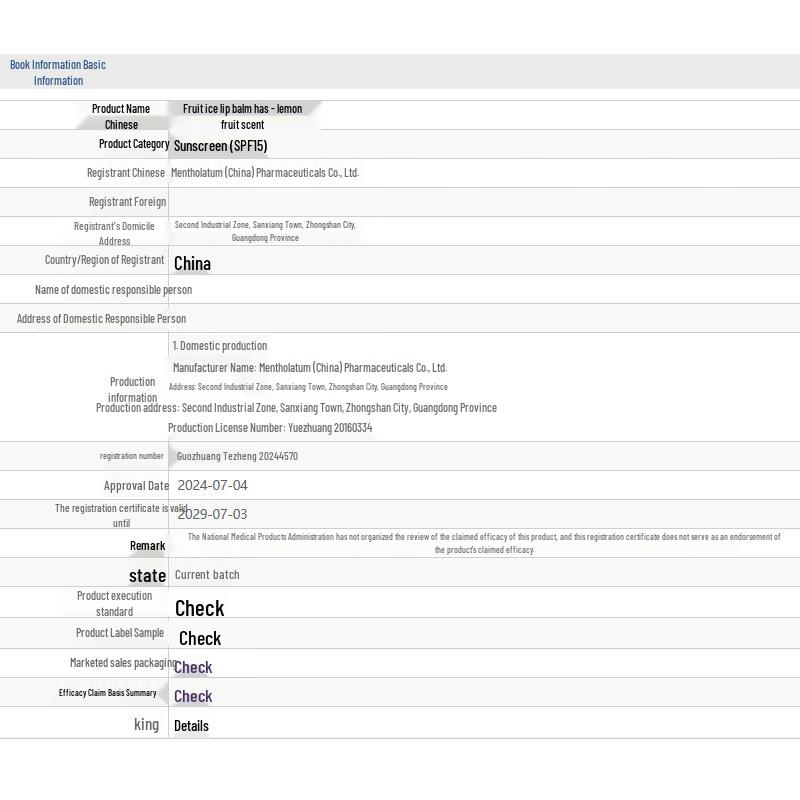Image resolution: width=800 pixels, height=800 pixels.
Task: Click the National Medical Products Administration remark text
Action: click(484, 543)
